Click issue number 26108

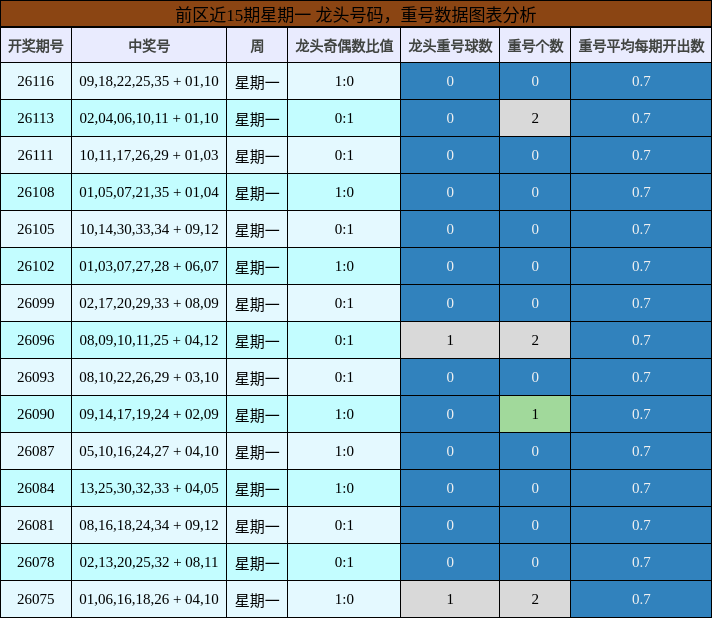(x=36, y=192)
